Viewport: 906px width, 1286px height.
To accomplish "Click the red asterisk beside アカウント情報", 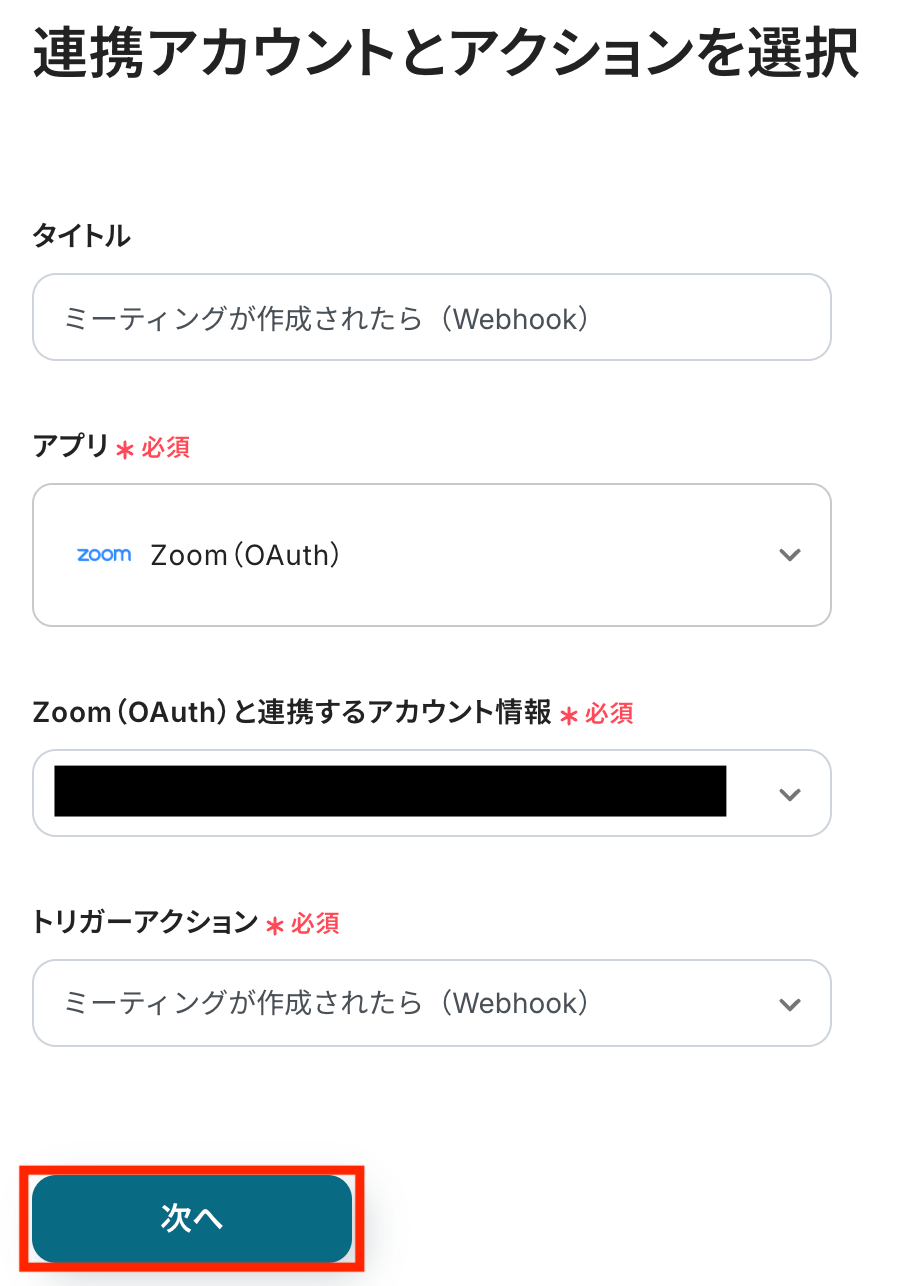I will (569, 716).
